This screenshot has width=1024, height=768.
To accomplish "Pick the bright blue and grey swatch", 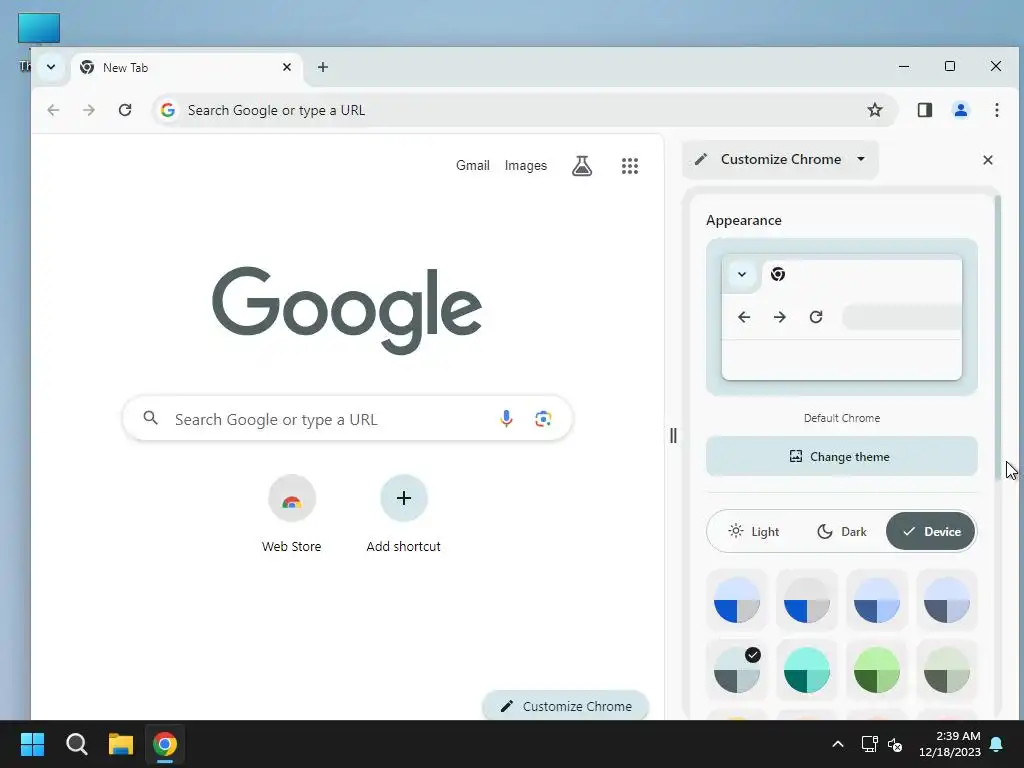I will [737, 600].
